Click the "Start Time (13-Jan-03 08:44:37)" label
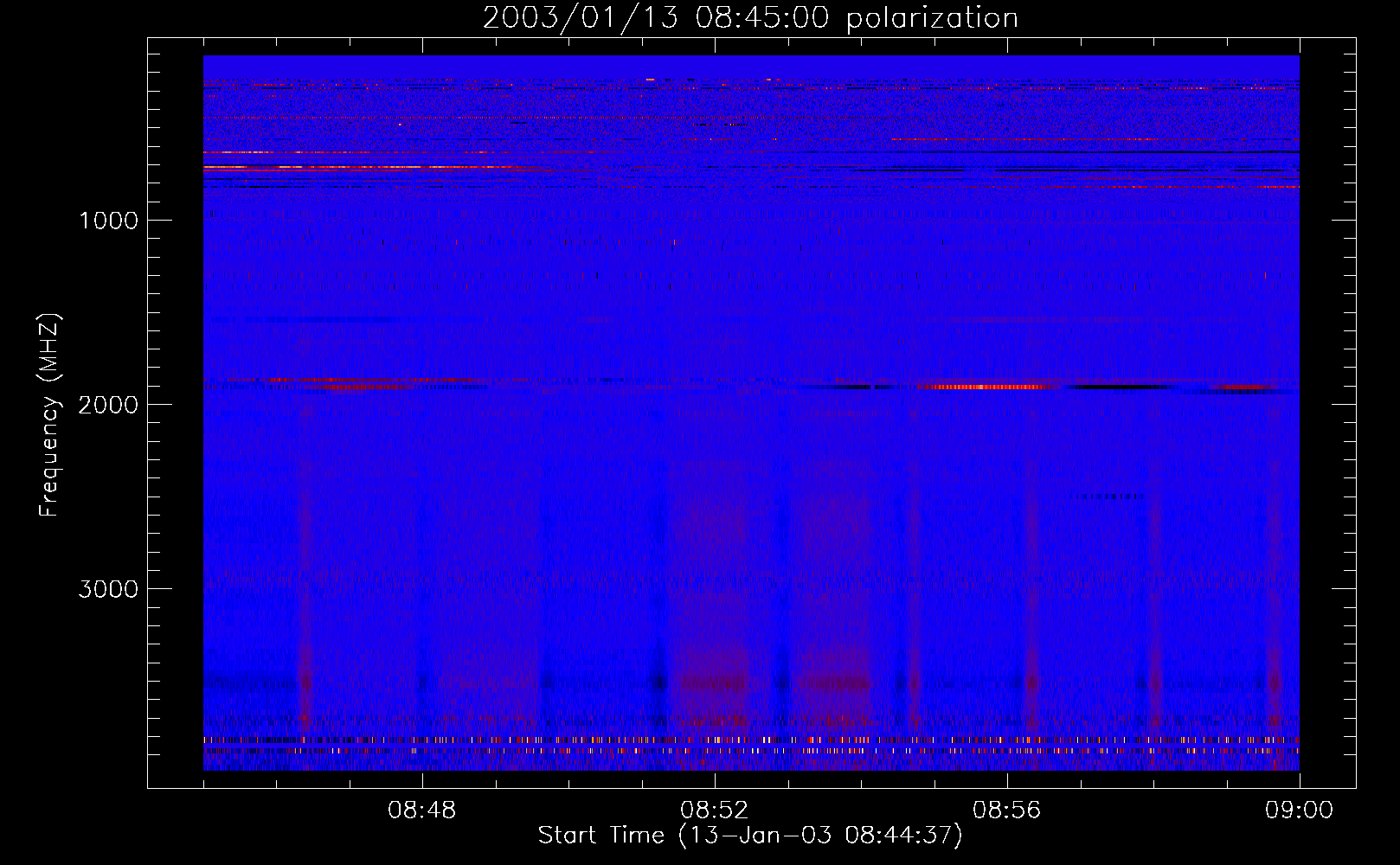1400x865 pixels. tap(750, 836)
